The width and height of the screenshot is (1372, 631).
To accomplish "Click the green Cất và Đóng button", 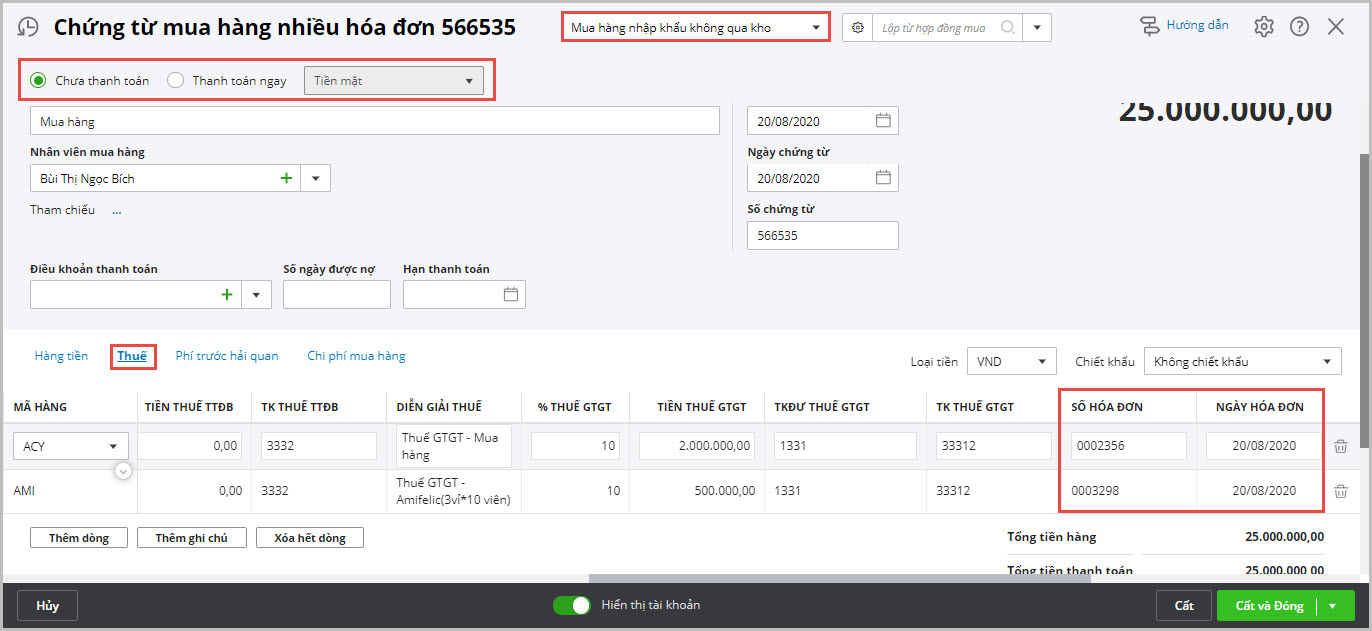I will [1269, 606].
